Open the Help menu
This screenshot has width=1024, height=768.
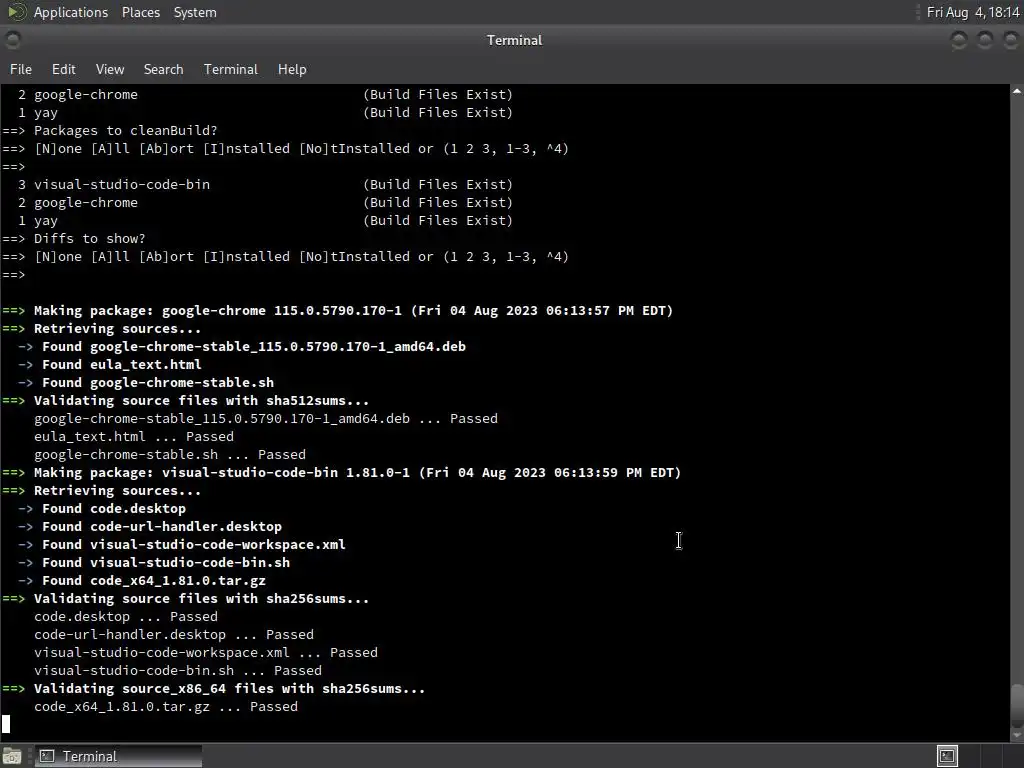[x=292, y=69]
